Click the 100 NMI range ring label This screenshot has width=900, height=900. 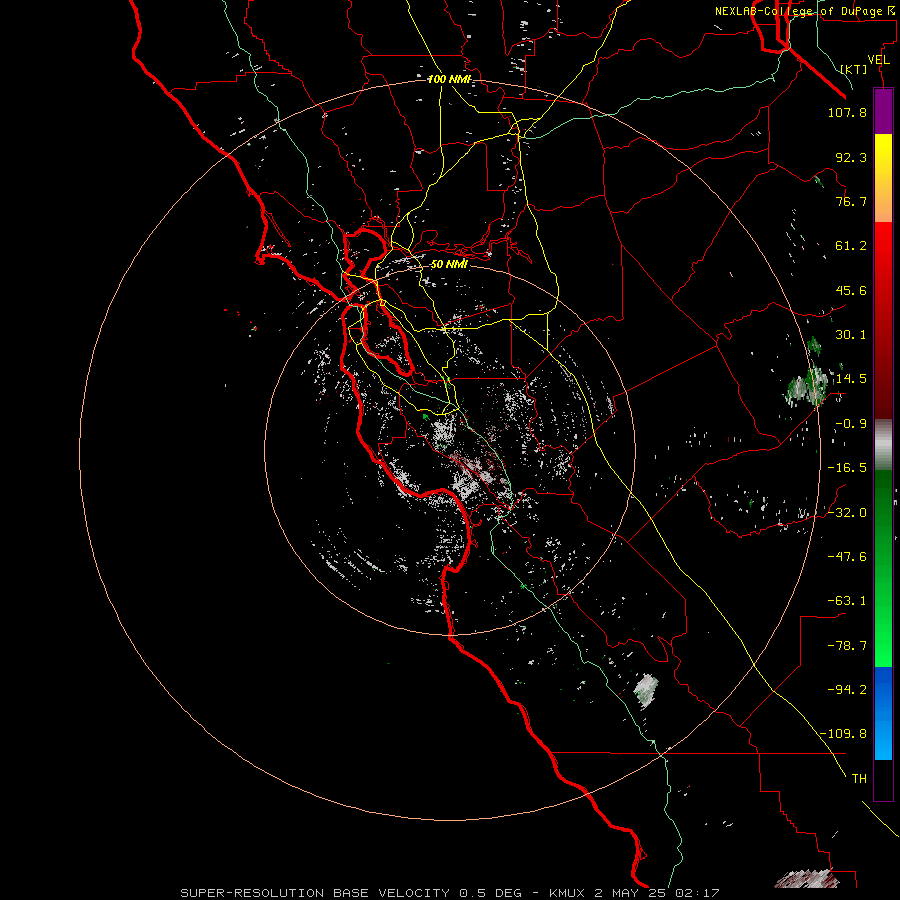click(x=449, y=79)
